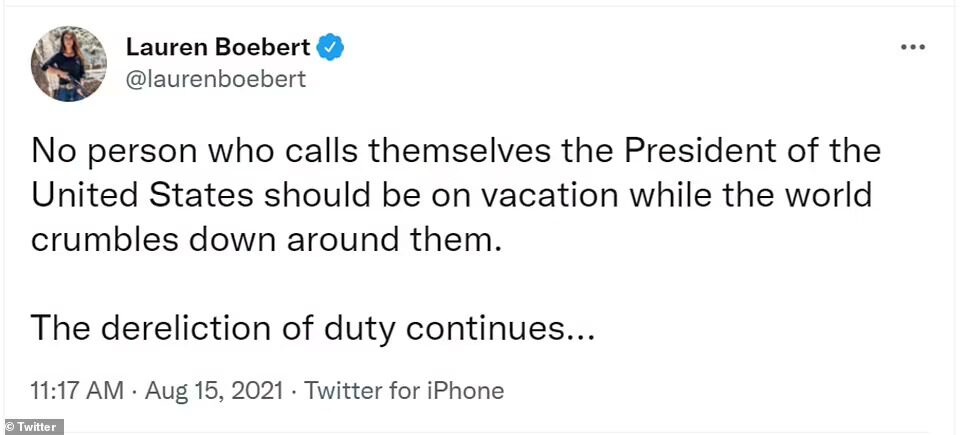This screenshot has width=962, height=435.
Task: Click the word iPhone in the footer
Action: point(466,390)
